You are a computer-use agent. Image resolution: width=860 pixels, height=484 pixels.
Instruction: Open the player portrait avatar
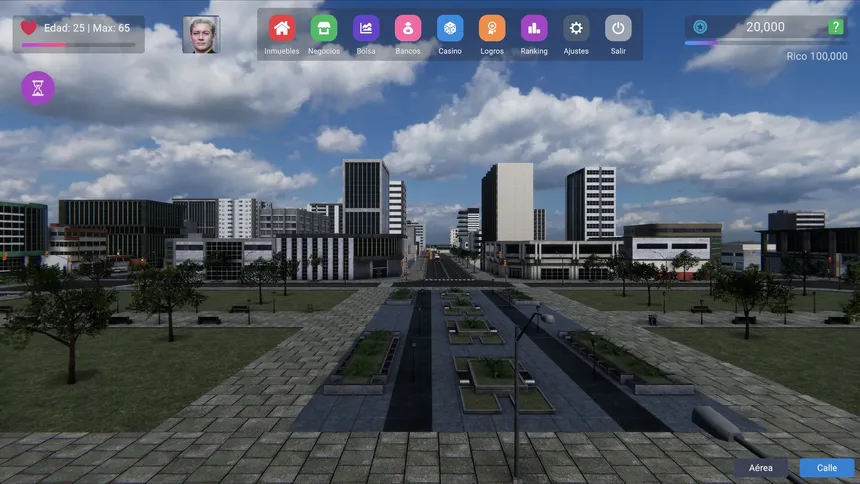point(201,35)
